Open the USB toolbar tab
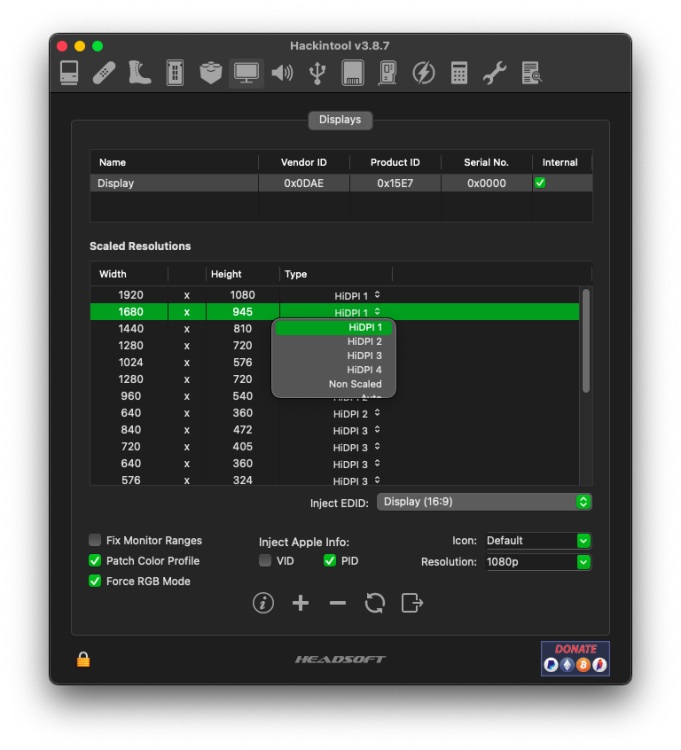Image resolution: width=681 pixels, height=750 pixels. (x=317, y=73)
